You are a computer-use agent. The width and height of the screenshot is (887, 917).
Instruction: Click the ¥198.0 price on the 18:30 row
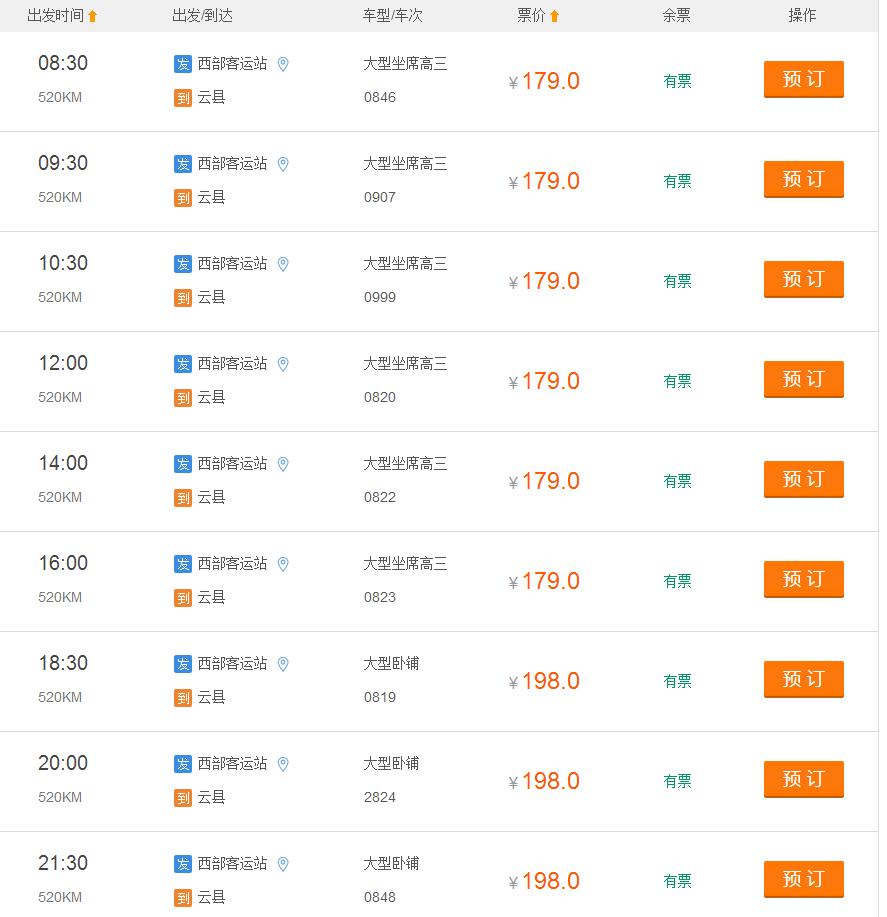click(544, 681)
